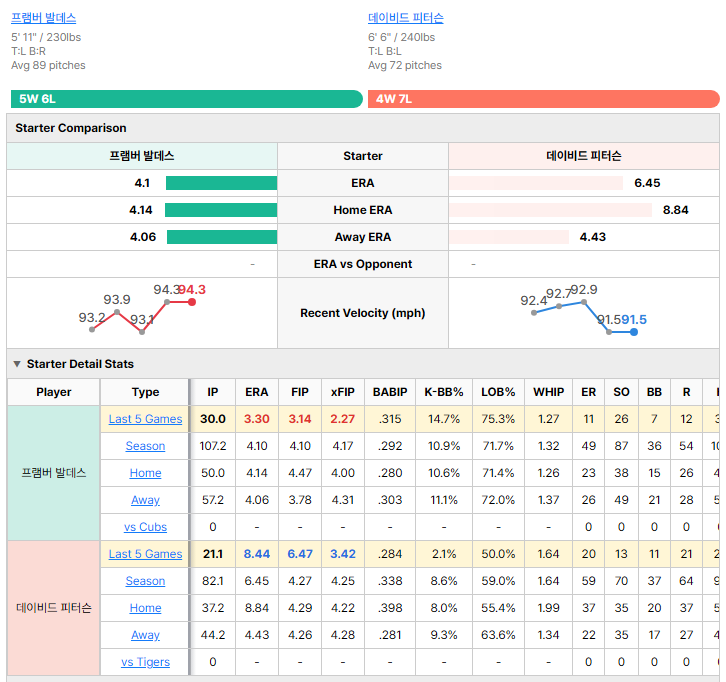Open the 데이비드 피터슨 player link
Screen dimensions: 726x682
coord(406,18)
